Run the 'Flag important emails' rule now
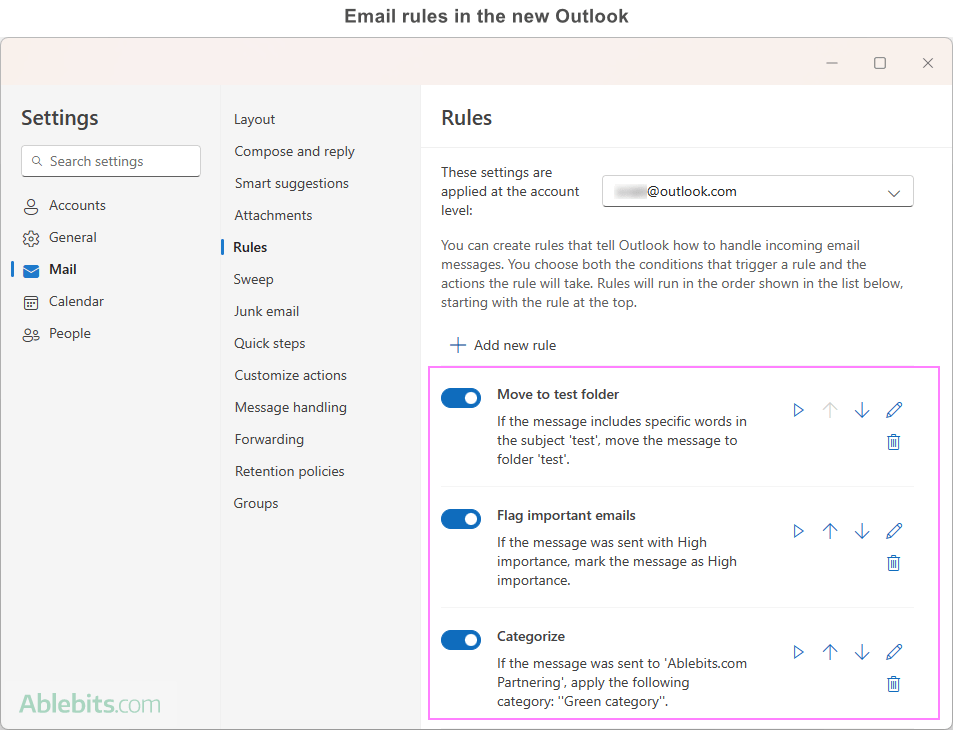Image resolution: width=953 pixels, height=730 pixels. tap(799, 531)
